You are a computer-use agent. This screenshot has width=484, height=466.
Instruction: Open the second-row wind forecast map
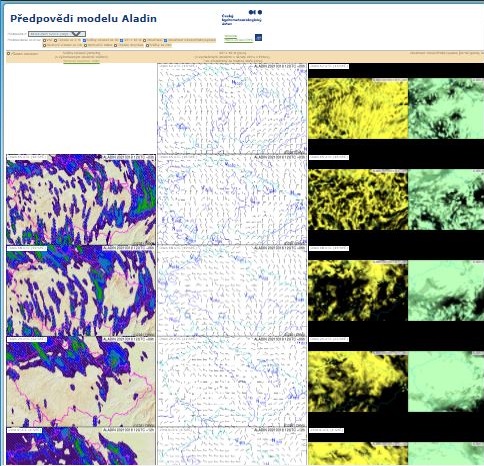click(x=232, y=200)
